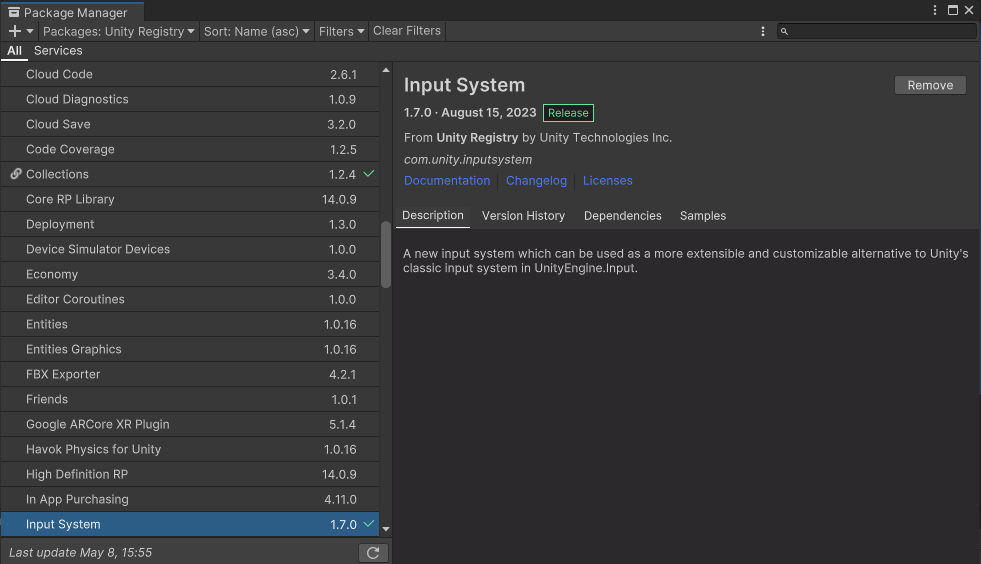Click the Last update May 8, 15:55 status
This screenshot has width=981, height=564.
click(x=81, y=553)
